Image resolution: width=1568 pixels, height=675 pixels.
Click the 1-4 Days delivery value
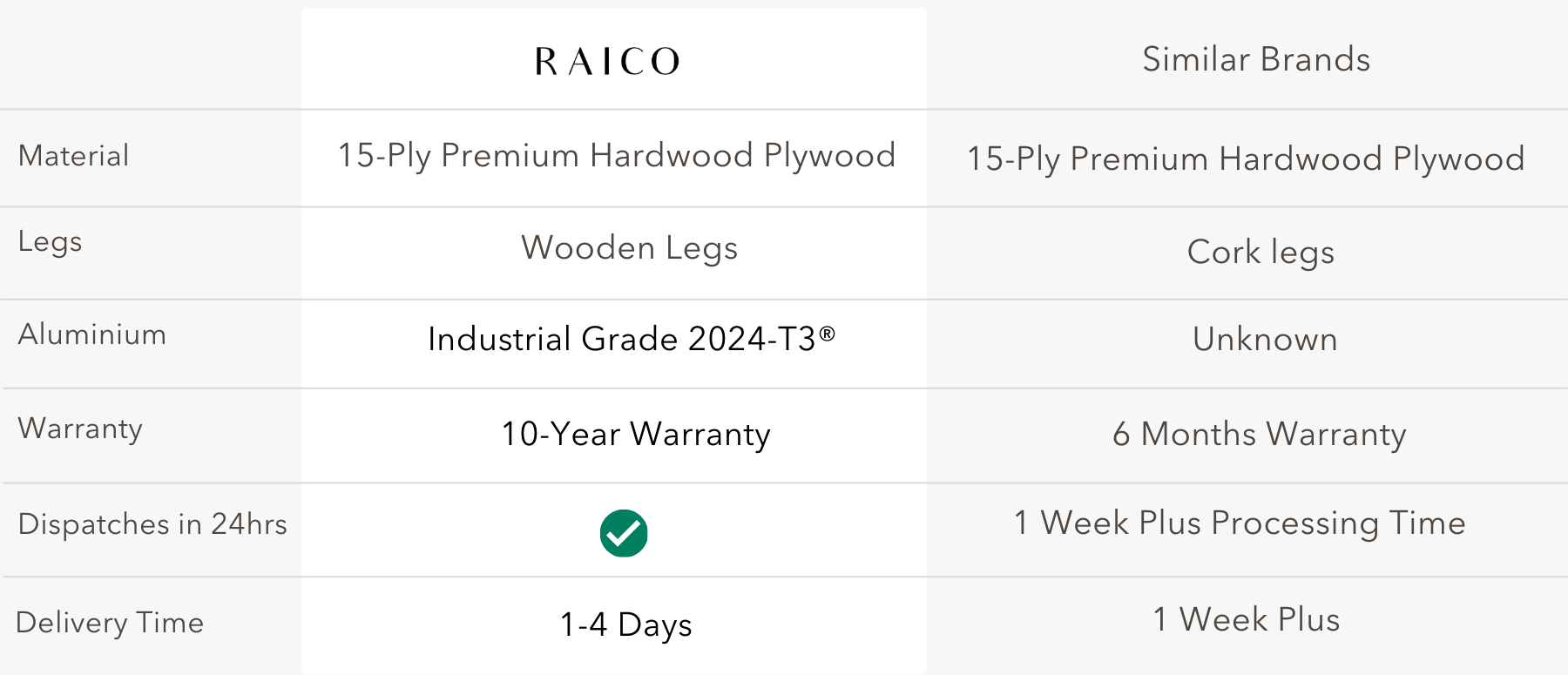point(625,624)
